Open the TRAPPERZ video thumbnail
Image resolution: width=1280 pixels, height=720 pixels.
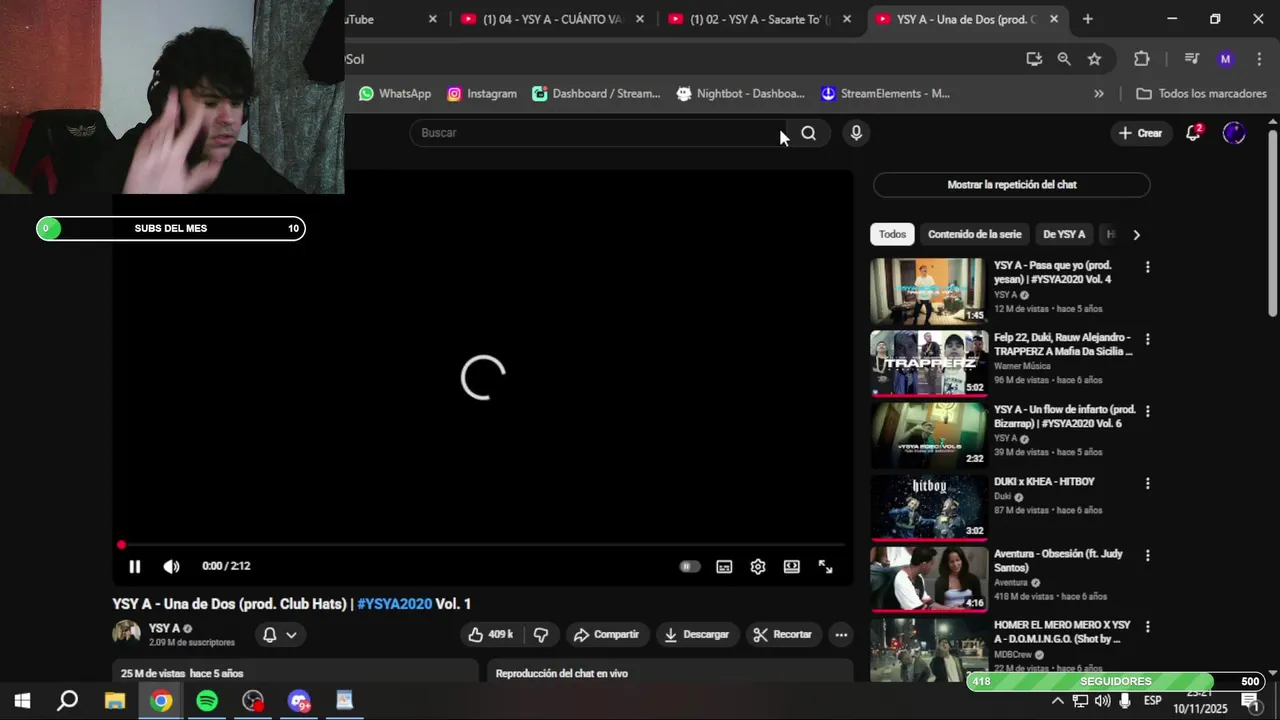pos(928,363)
